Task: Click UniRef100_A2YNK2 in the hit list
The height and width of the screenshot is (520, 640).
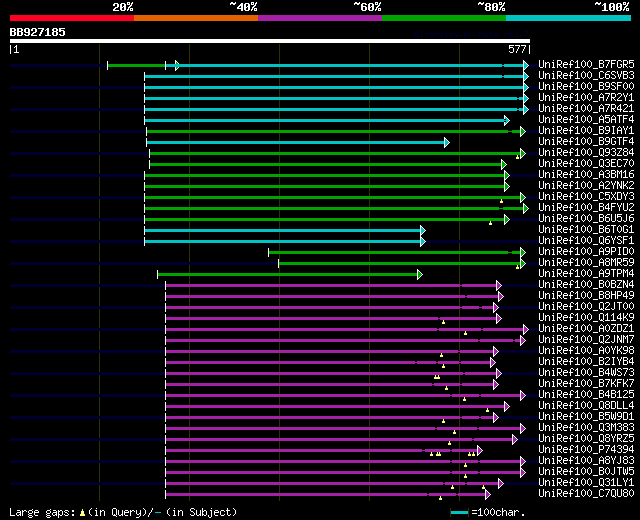Action: click(586, 186)
